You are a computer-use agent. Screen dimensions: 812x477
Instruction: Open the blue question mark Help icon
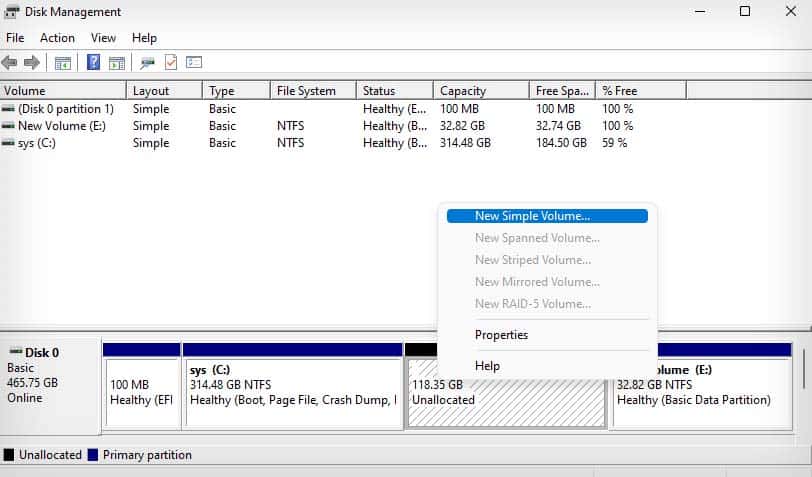point(93,63)
